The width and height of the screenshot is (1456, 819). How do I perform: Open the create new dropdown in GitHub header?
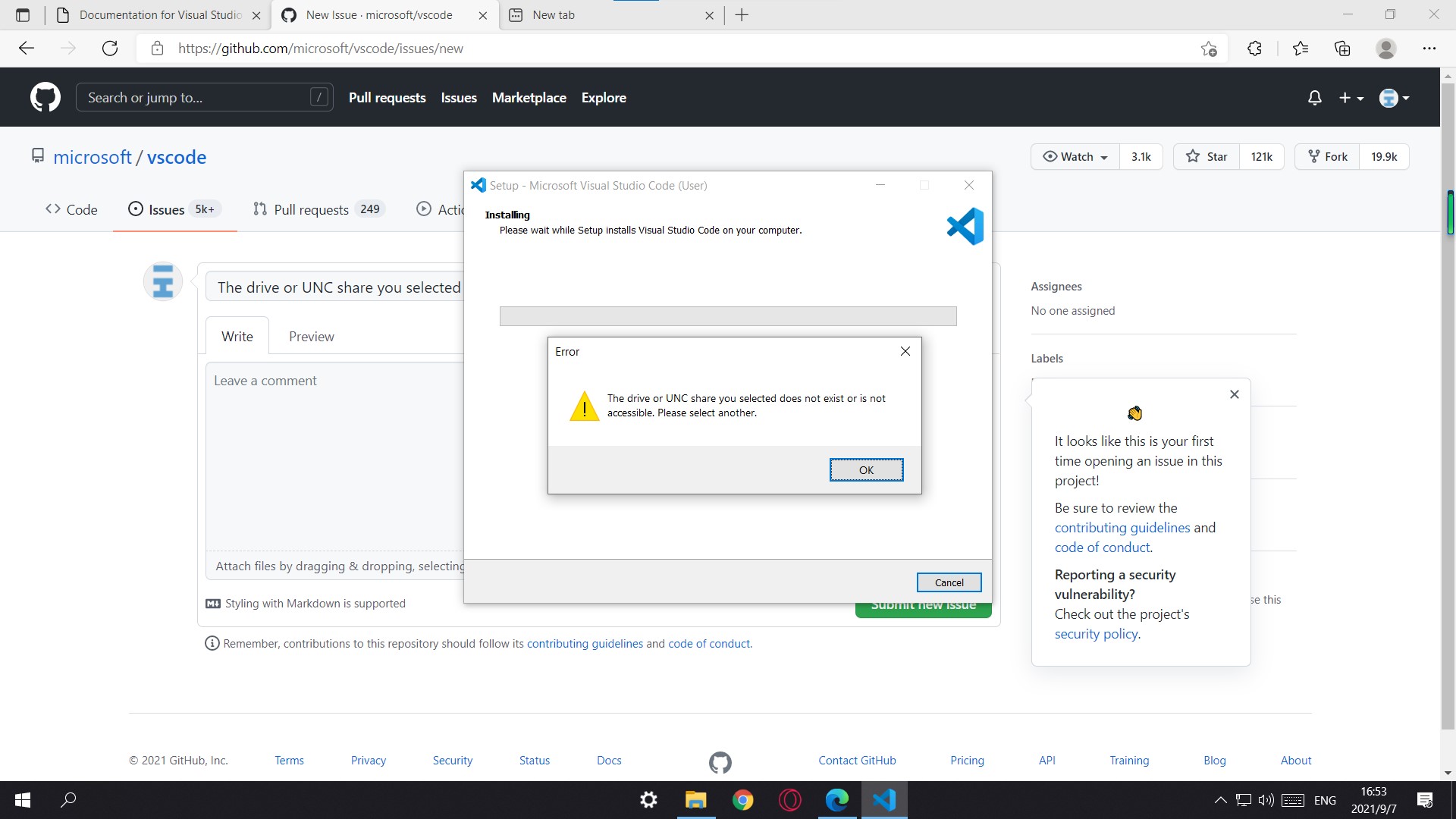1351,97
